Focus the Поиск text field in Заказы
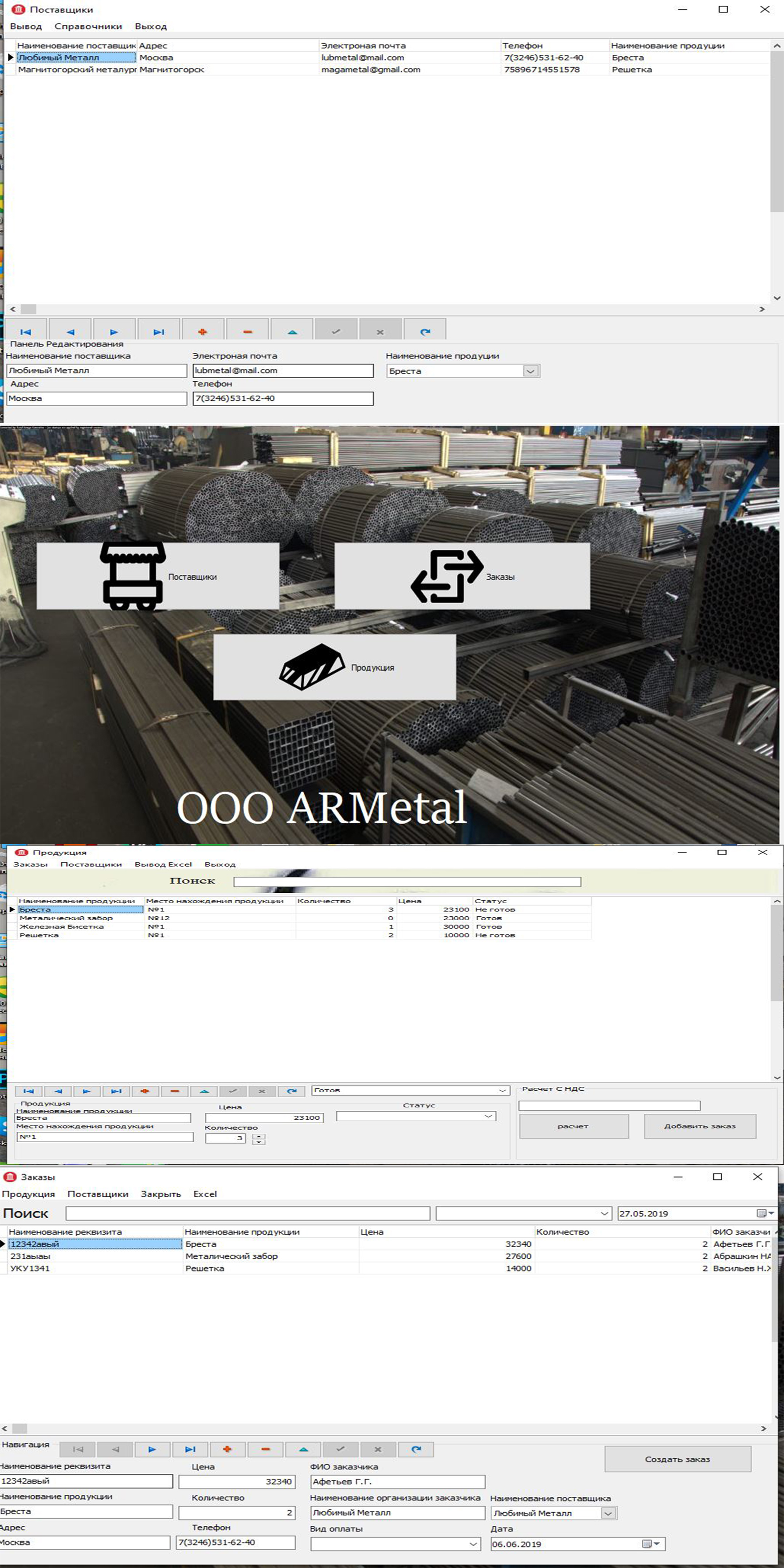 [x=248, y=1213]
